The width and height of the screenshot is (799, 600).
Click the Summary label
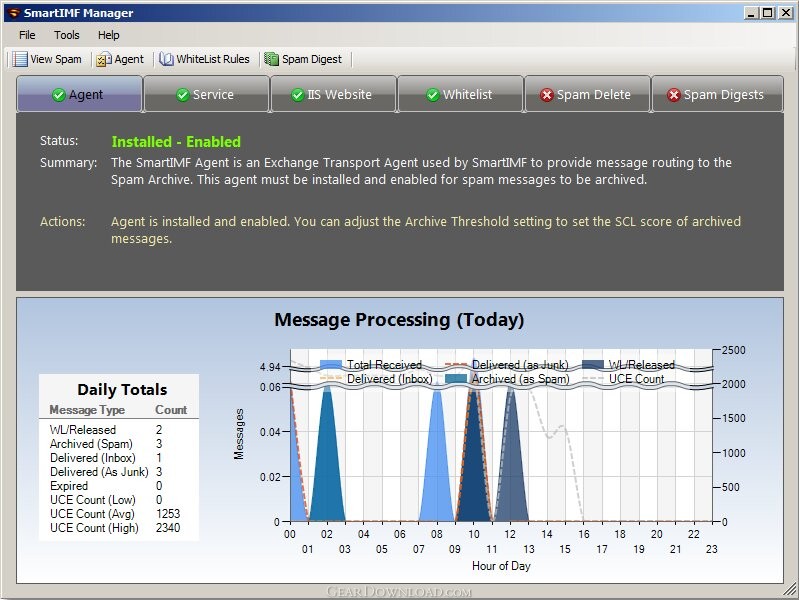(68, 163)
